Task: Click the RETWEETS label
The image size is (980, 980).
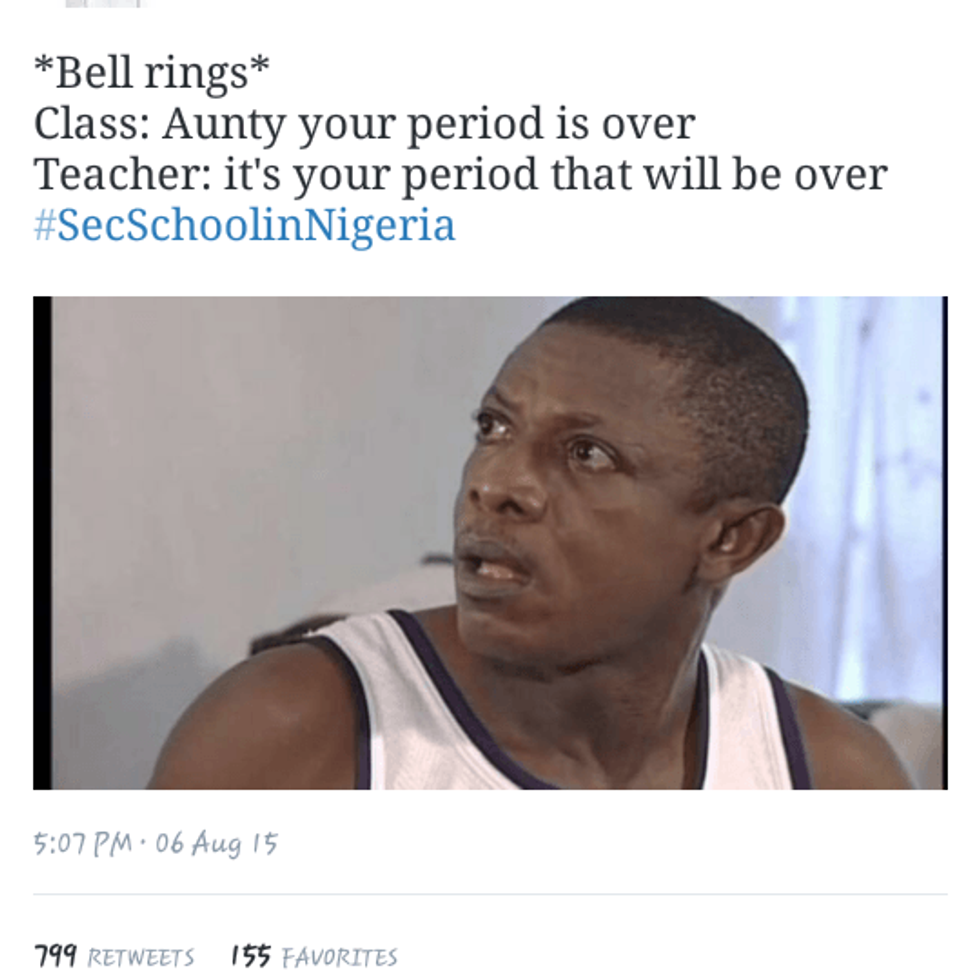Action: coord(141,957)
